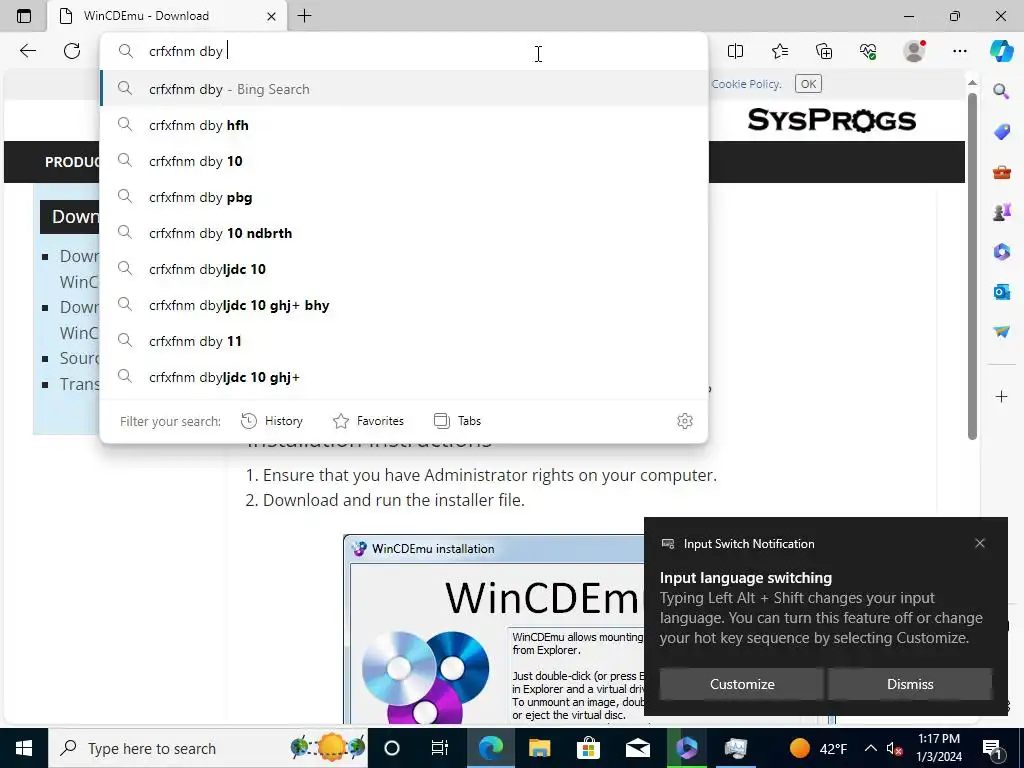Click Customize in input switching notification
The width and height of the screenshot is (1024, 768).
(x=742, y=684)
